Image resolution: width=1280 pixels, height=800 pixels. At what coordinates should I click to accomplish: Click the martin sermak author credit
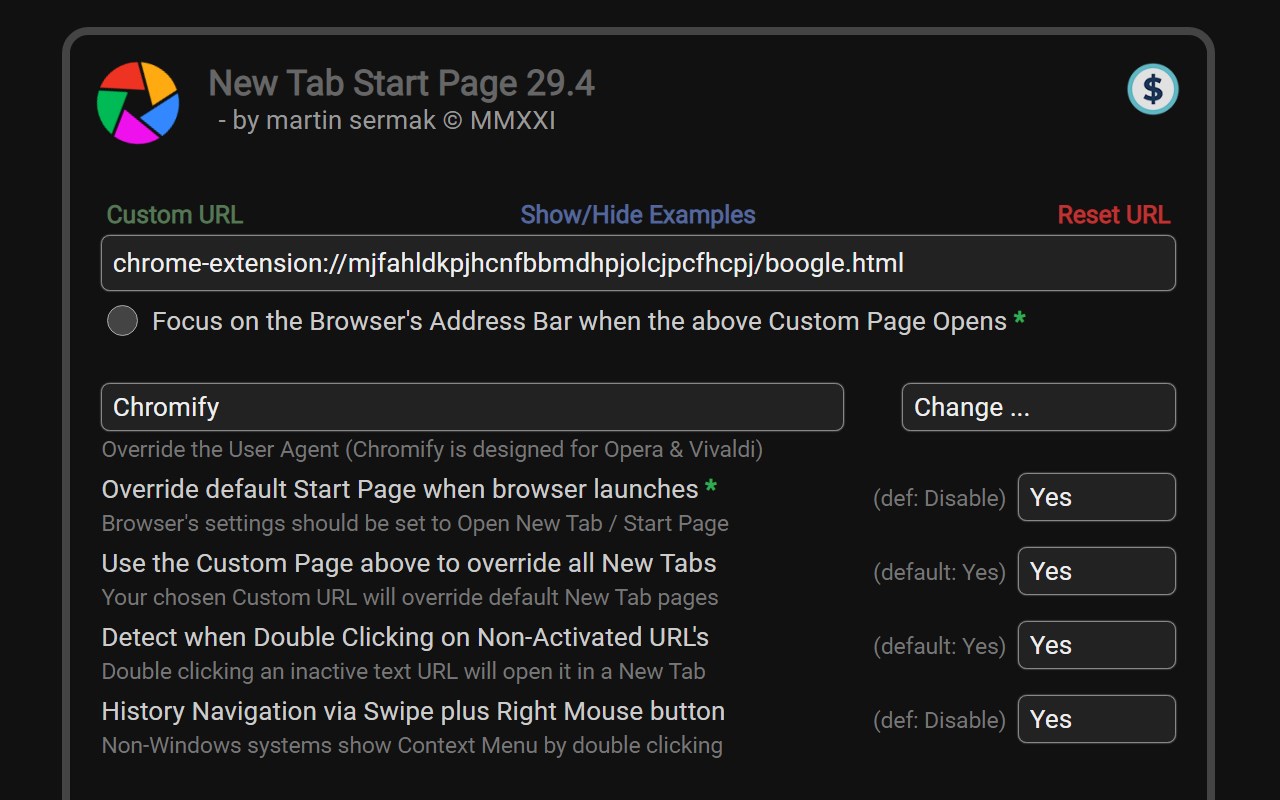pos(387,121)
